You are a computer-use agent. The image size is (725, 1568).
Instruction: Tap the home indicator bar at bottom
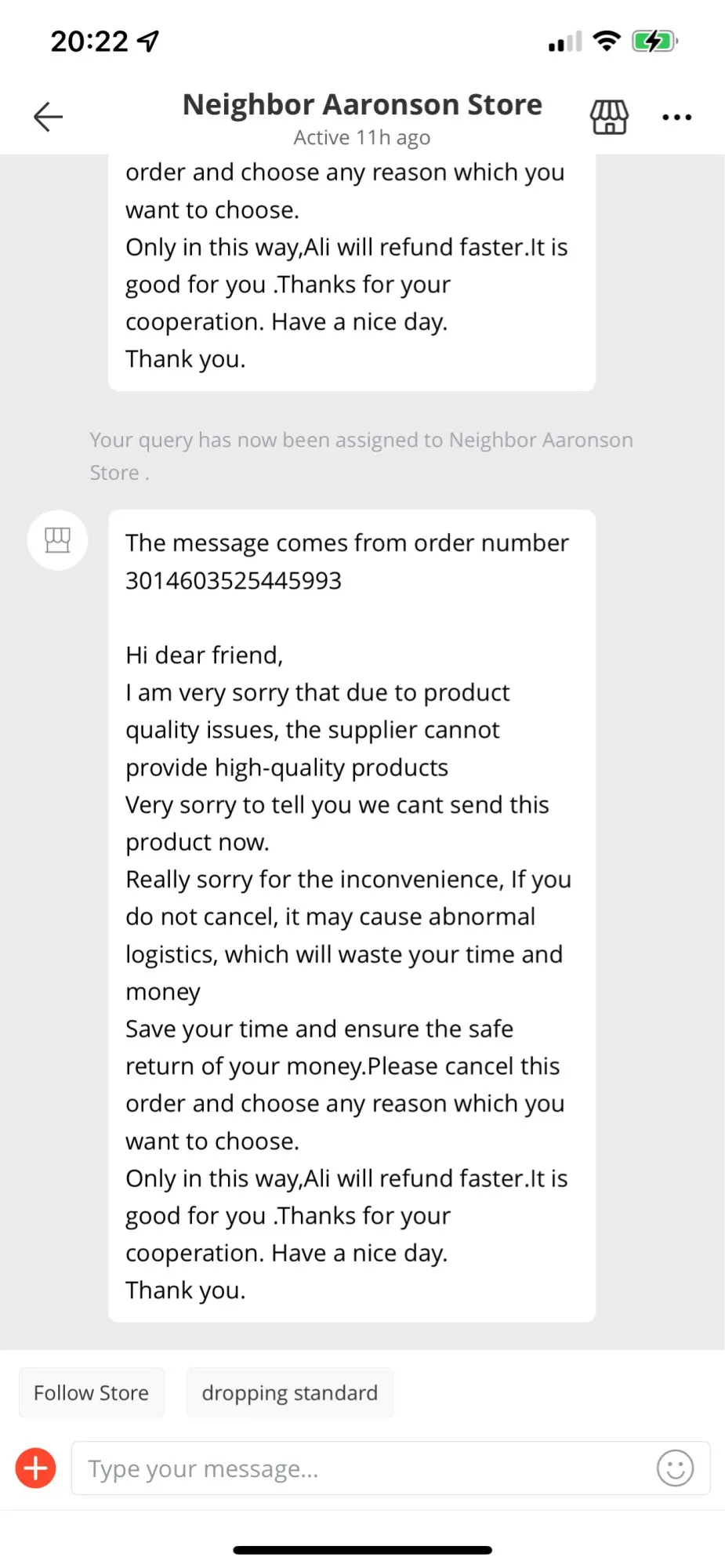362,1550
